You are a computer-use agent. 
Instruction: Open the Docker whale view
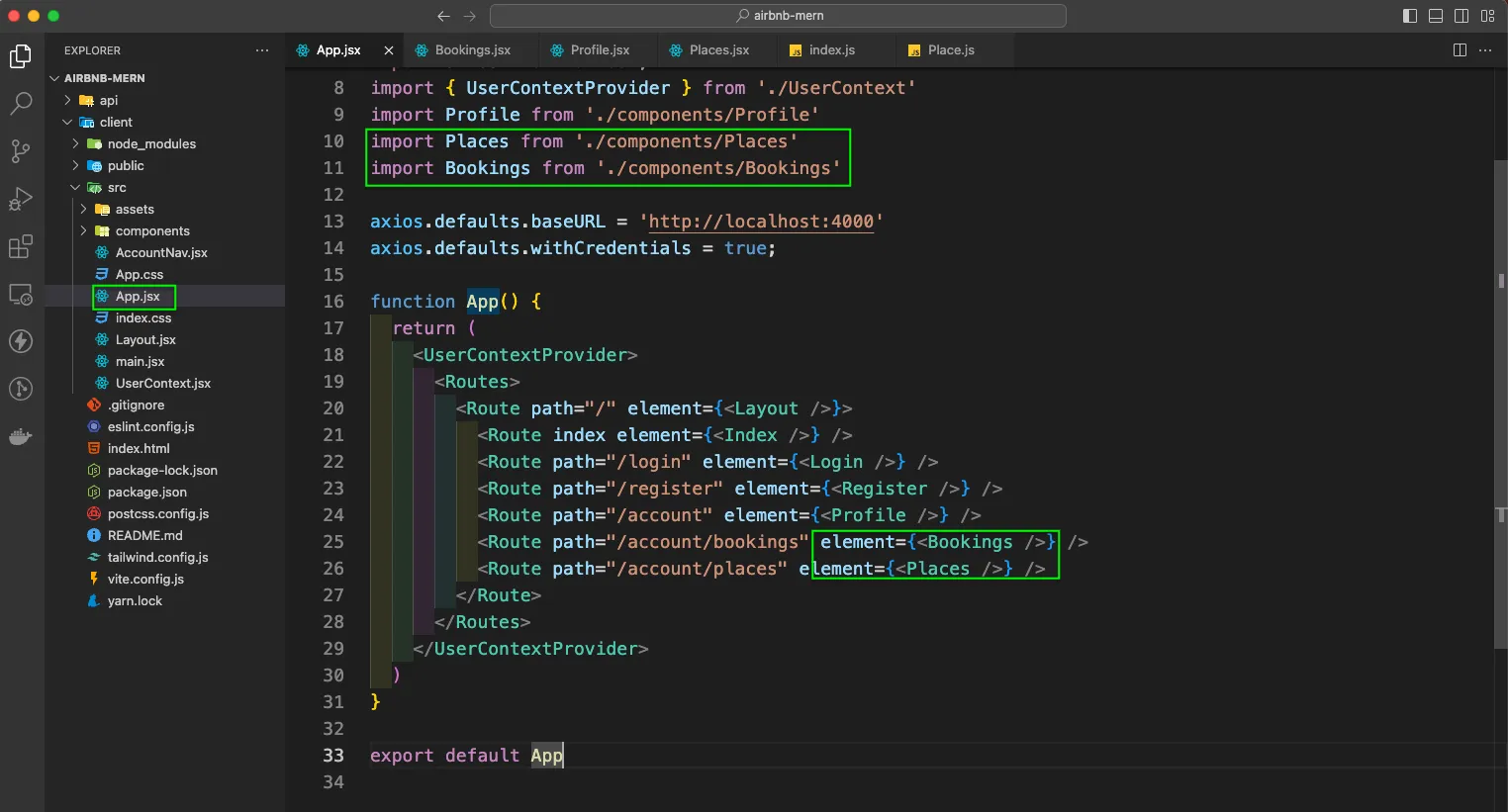tap(21, 436)
